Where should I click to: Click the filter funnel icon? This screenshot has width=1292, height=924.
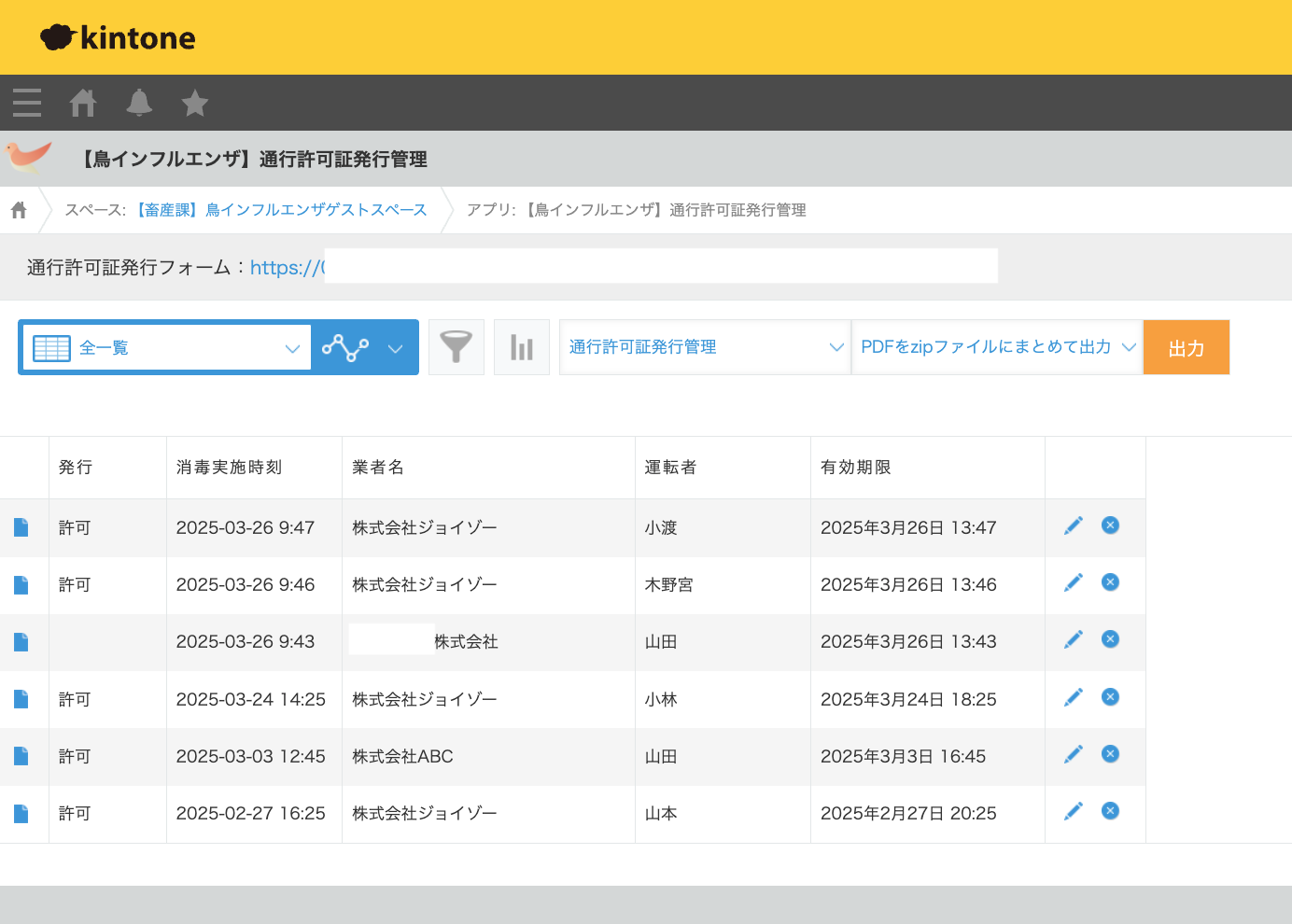click(x=456, y=347)
